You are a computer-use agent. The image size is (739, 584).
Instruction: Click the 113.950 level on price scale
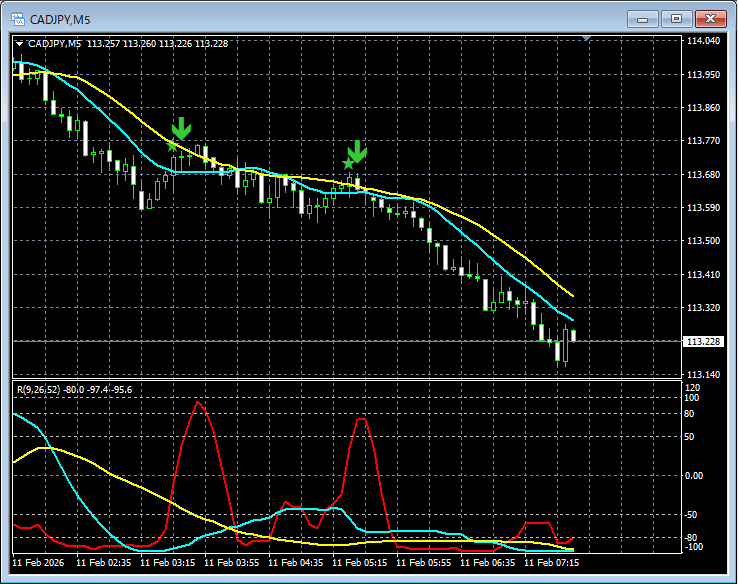pos(704,75)
